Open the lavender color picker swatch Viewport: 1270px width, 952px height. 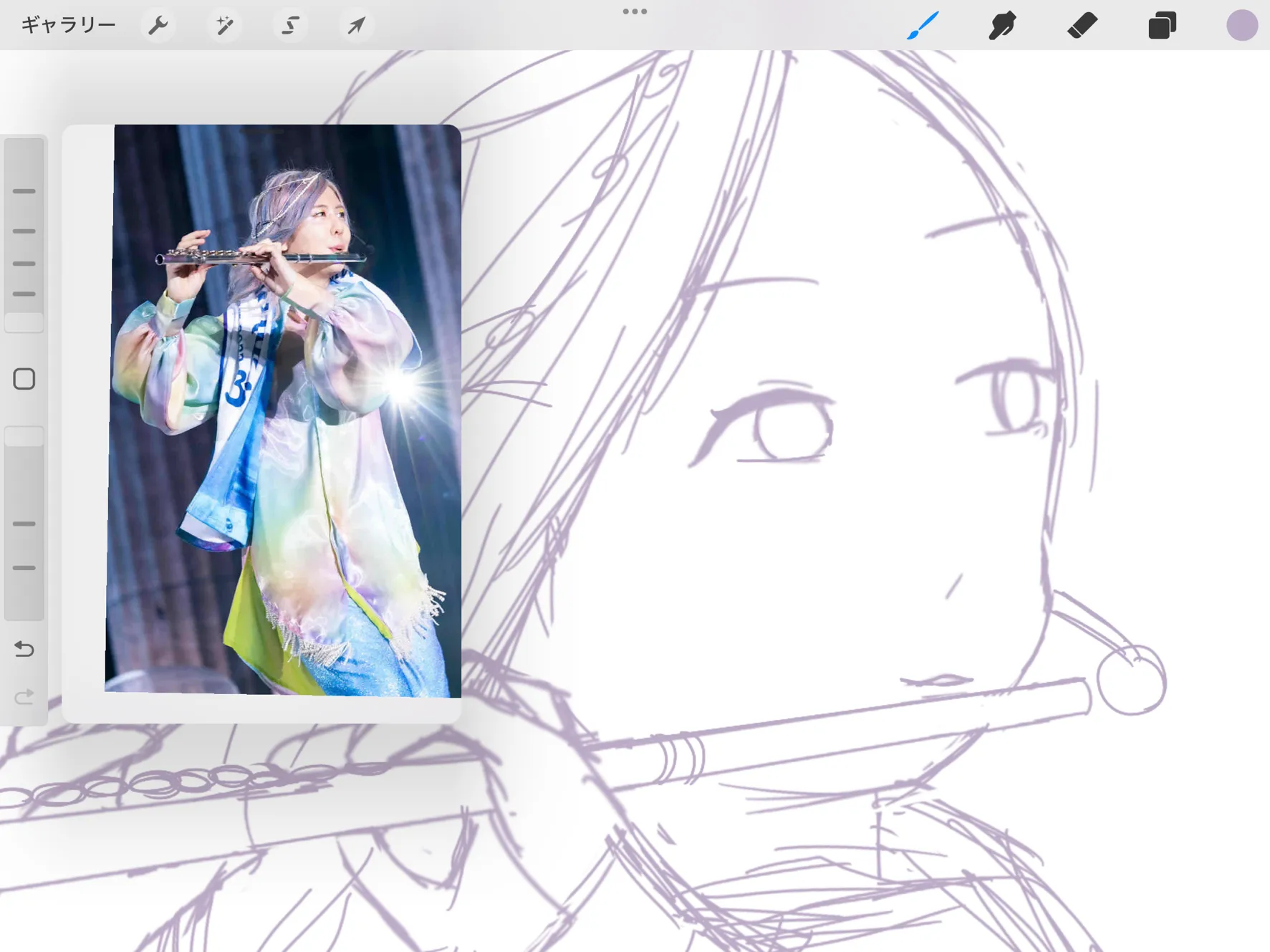click(1241, 25)
